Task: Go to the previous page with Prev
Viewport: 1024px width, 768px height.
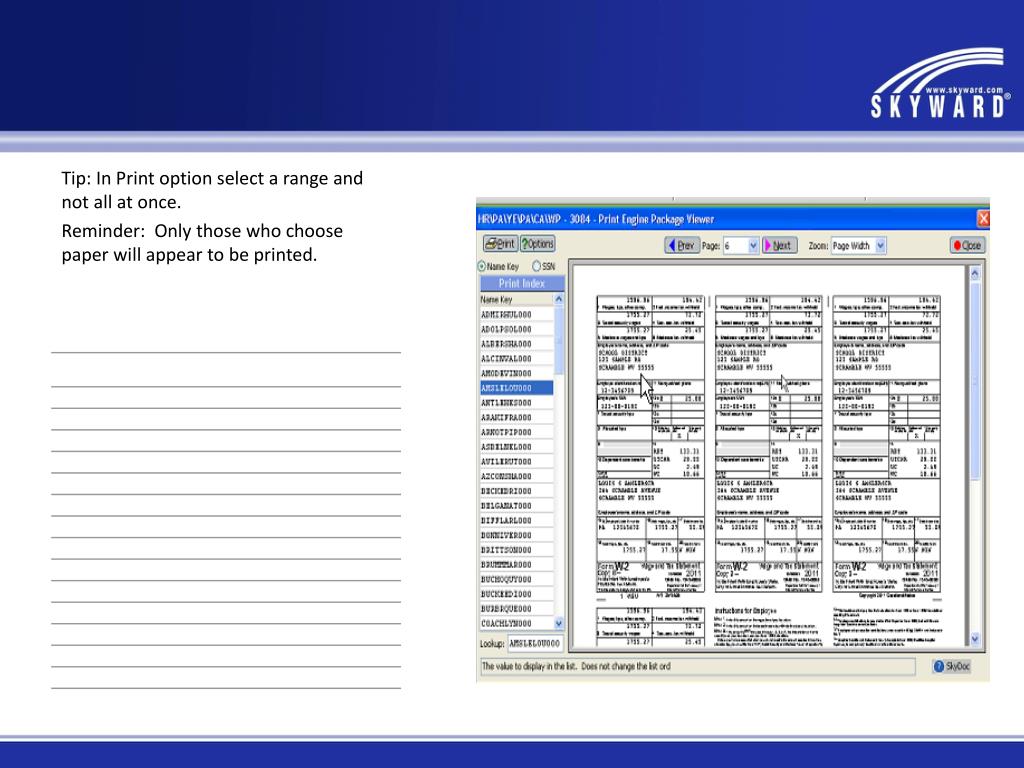Action: (682, 246)
